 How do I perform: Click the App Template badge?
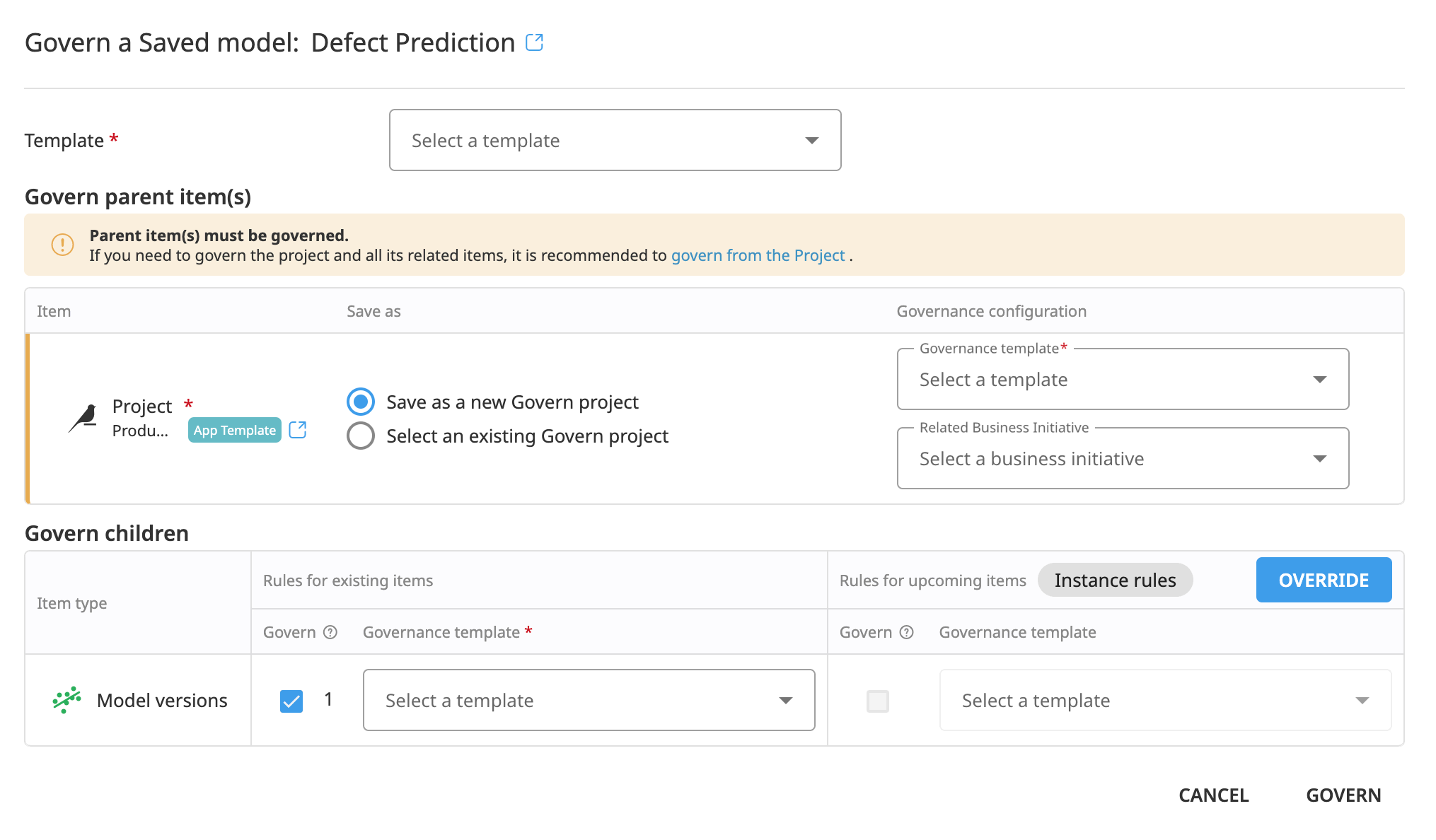pos(235,430)
